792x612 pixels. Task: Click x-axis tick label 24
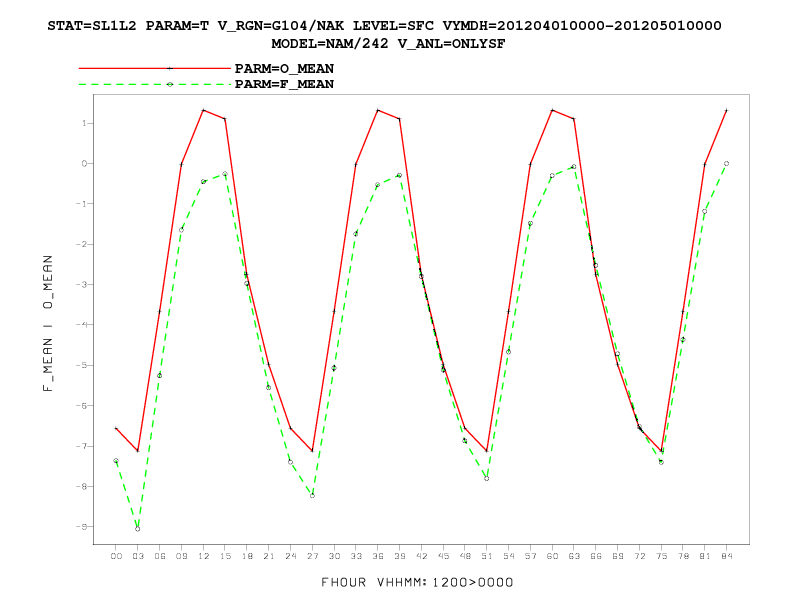click(290, 556)
